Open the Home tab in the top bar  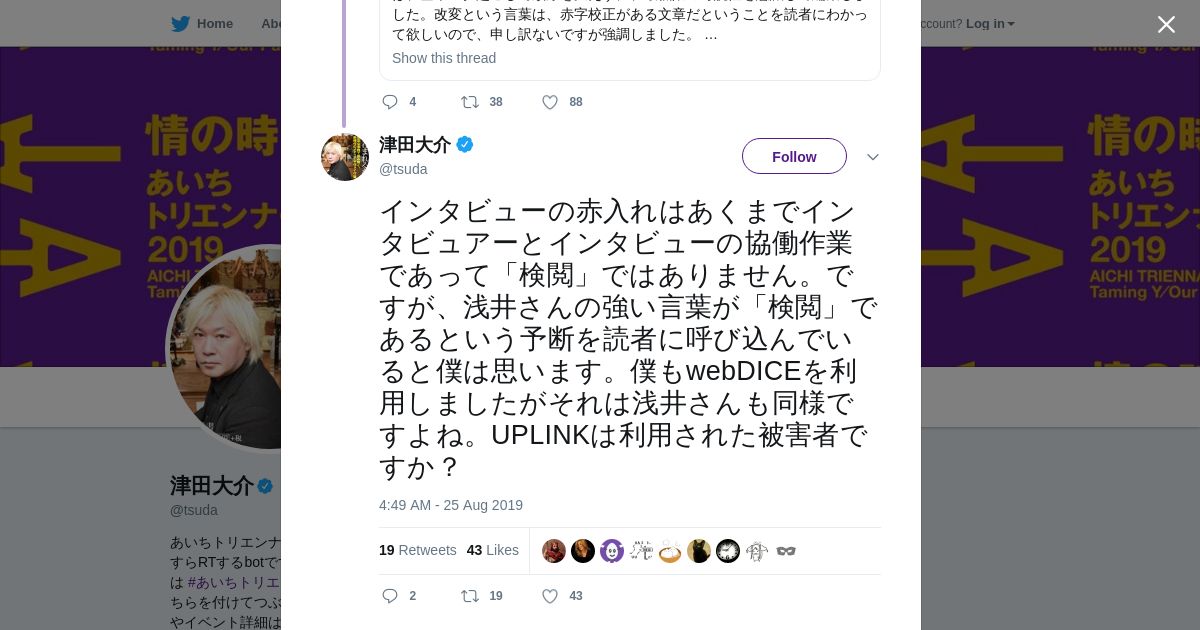[x=214, y=24]
